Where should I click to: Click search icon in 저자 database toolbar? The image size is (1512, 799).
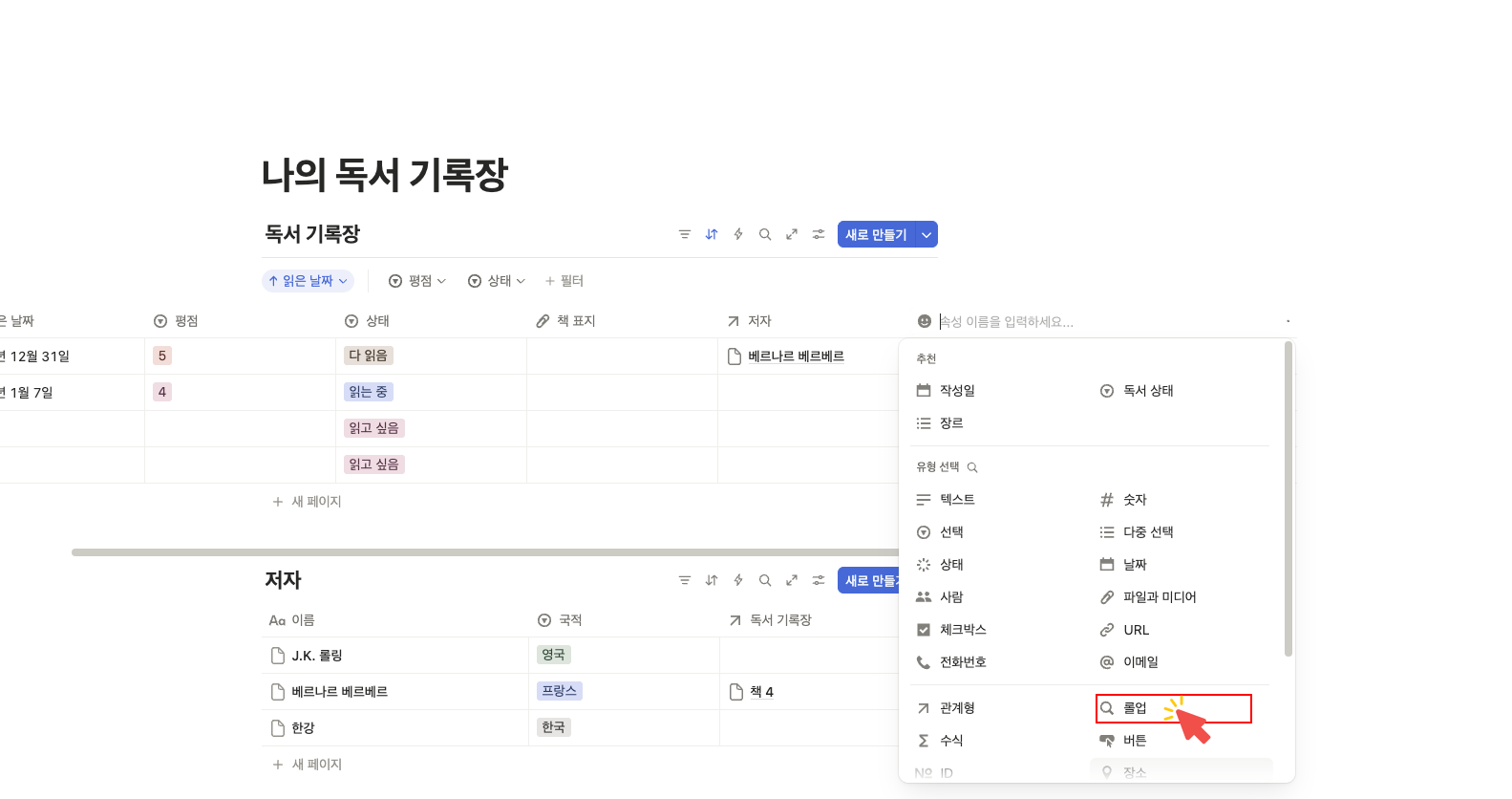pyautogui.click(x=765, y=580)
